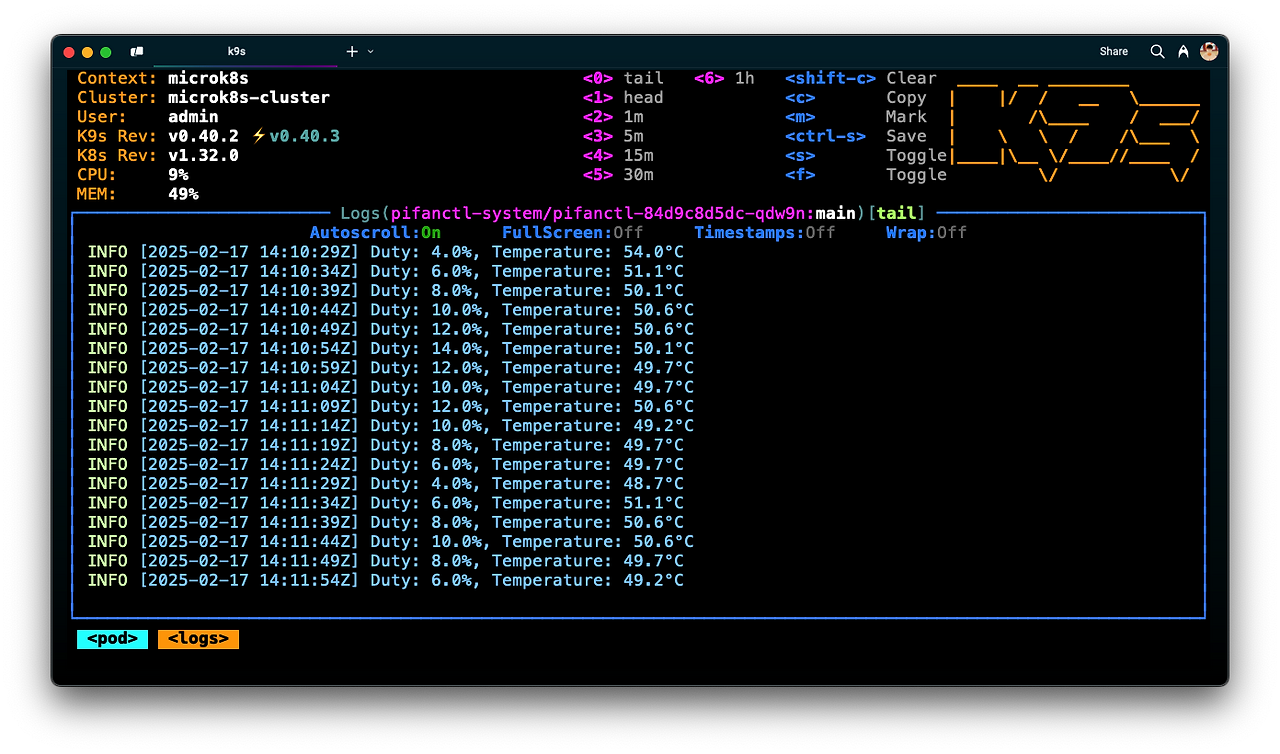This screenshot has height=754, width=1280.
Task: Click the <c> Copy shortcut
Action: click(856, 97)
